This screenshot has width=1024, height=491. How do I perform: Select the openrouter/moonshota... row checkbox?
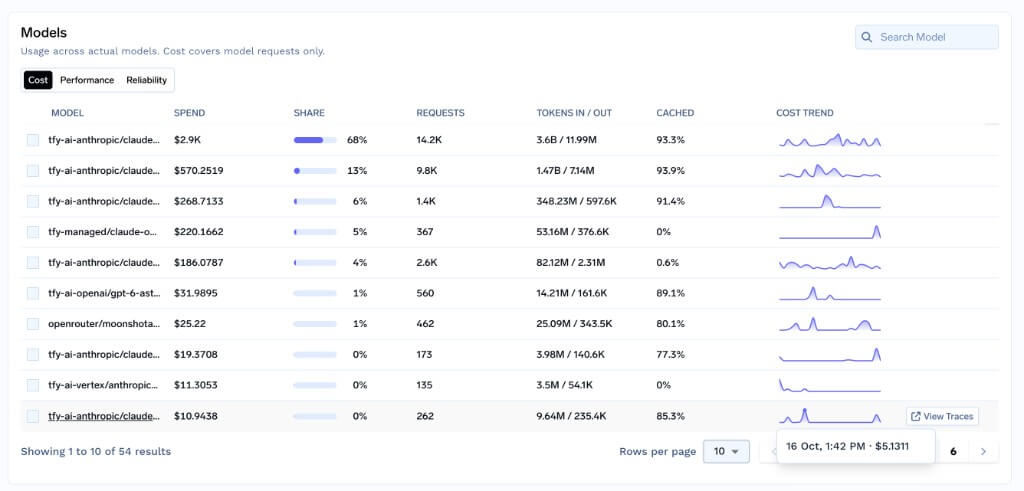click(33, 324)
